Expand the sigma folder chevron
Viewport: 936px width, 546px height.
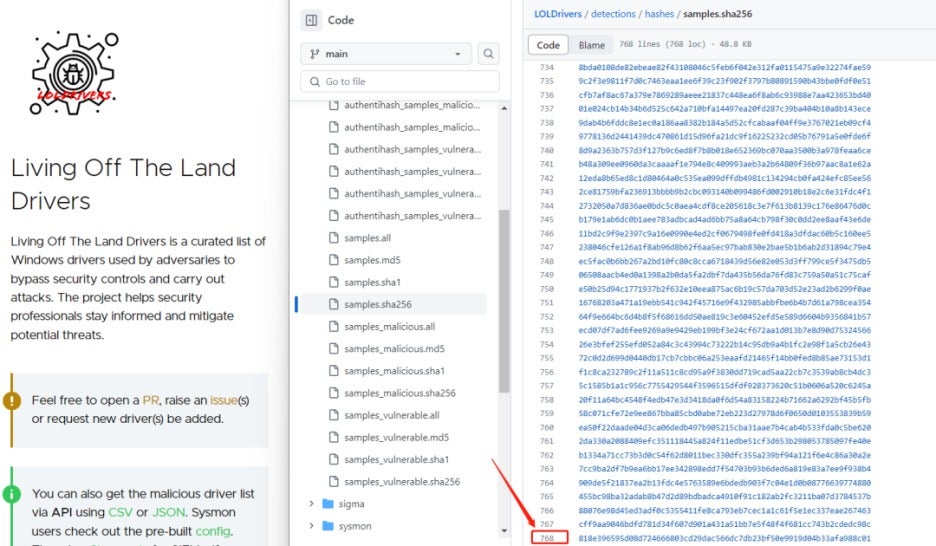312,504
